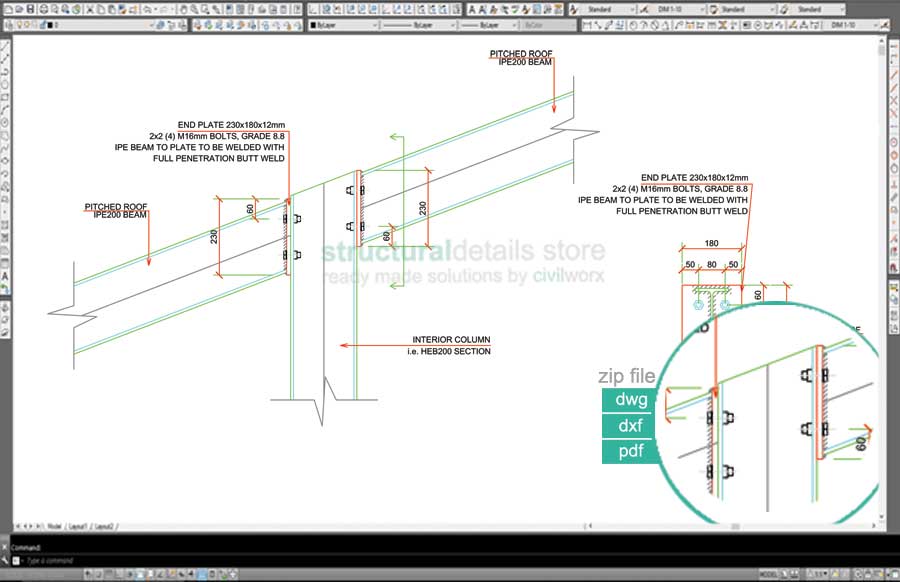Viewport: 900px width, 582px height.
Task: Click the Cut scissors icon
Action: pyautogui.click(x=89, y=9)
